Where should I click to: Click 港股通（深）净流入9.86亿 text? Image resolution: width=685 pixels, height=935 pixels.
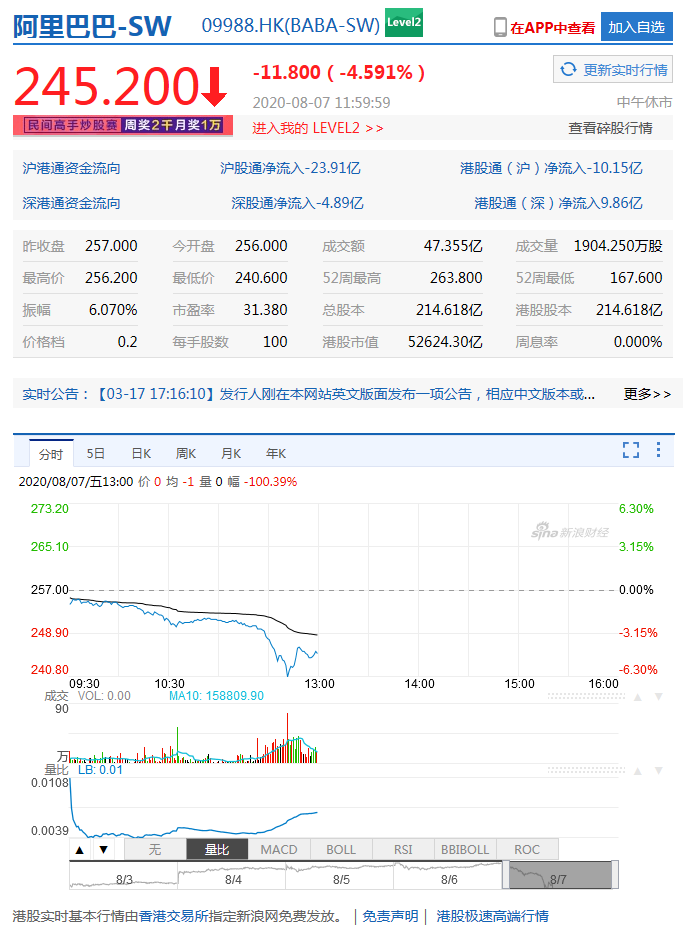click(559, 203)
